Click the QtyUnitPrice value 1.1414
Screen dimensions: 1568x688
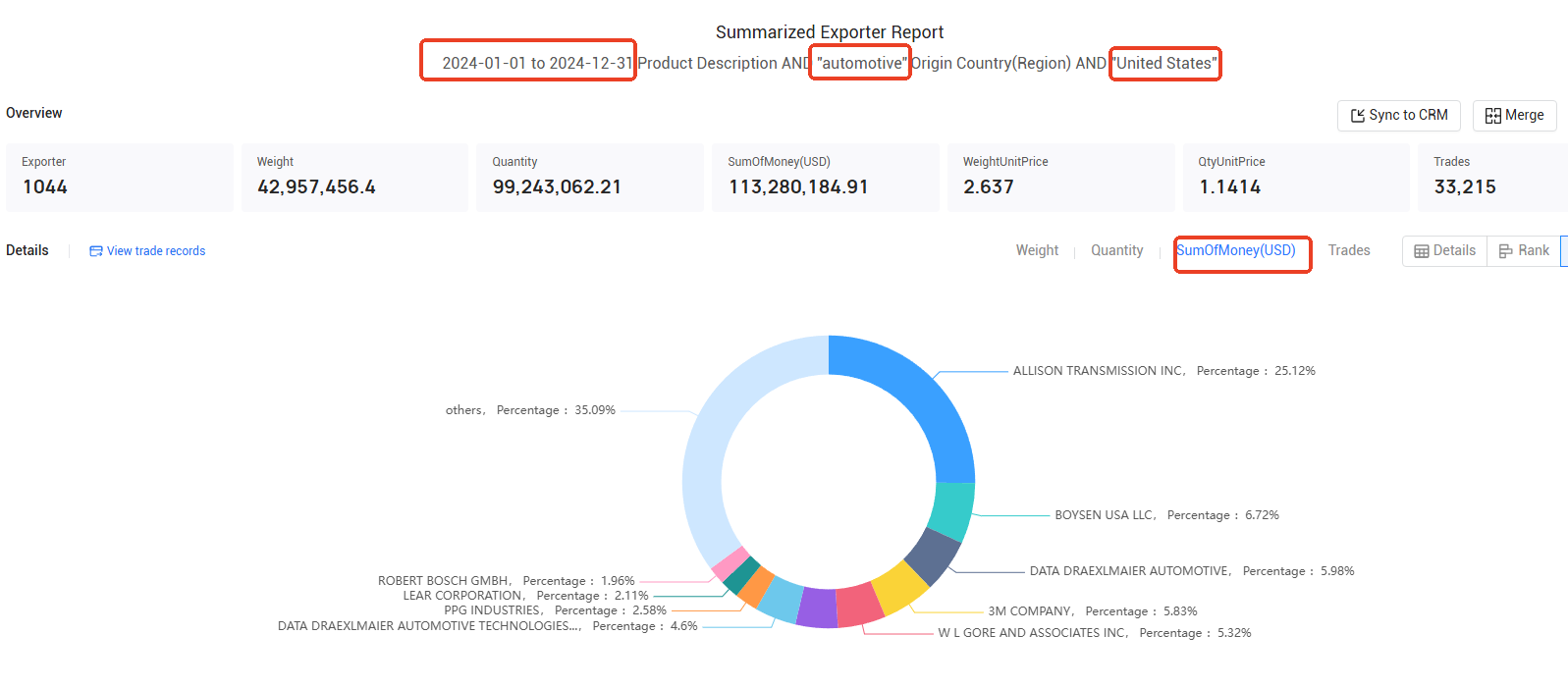coord(1230,186)
